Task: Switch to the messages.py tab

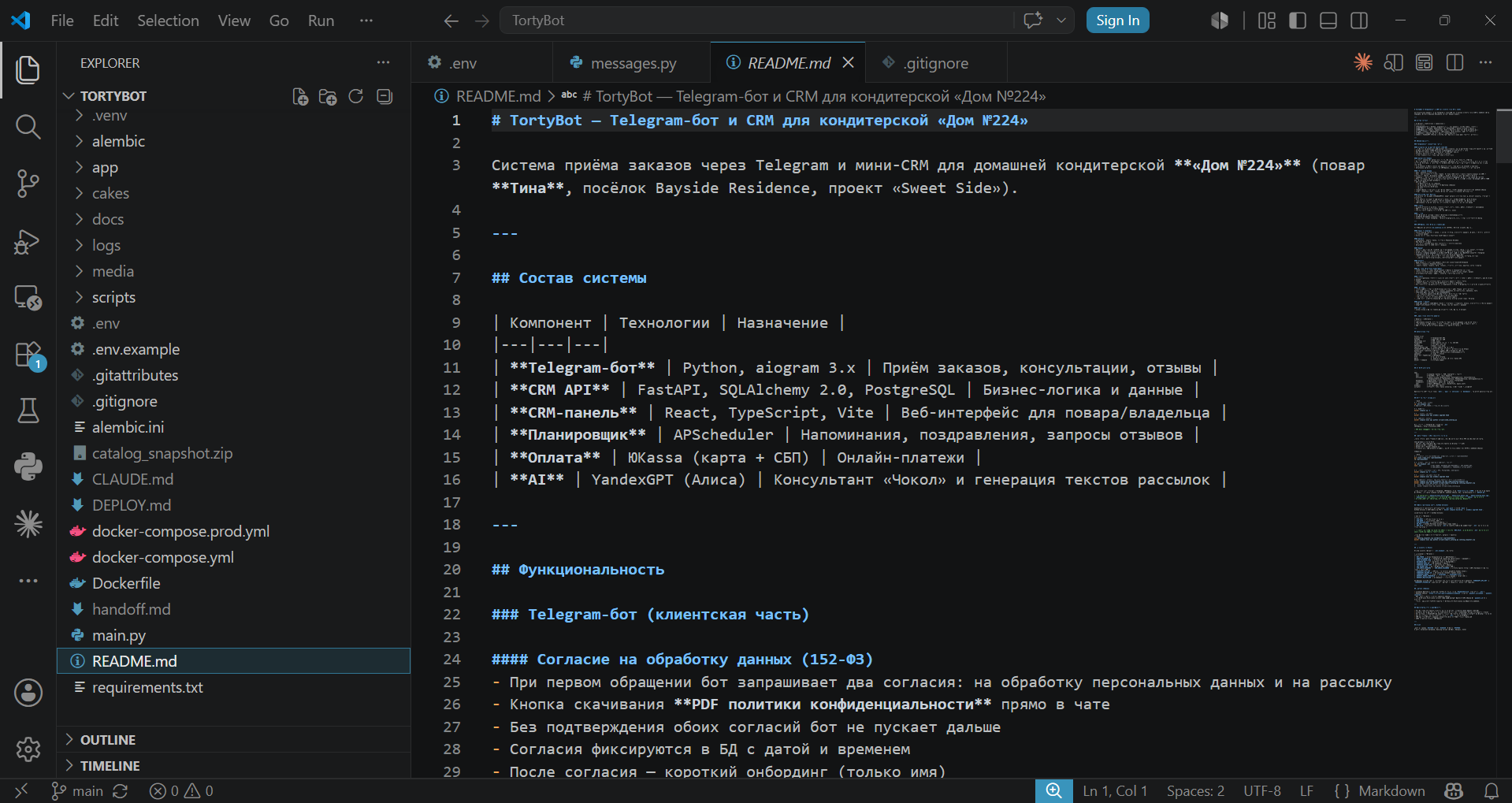Action: click(630, 62)
